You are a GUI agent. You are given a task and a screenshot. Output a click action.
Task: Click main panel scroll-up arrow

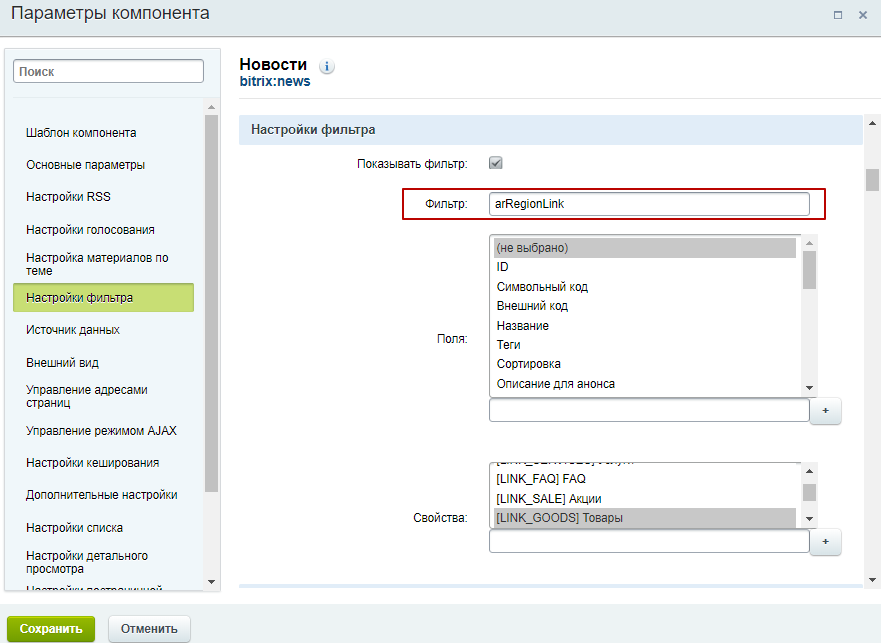point(872,123)
